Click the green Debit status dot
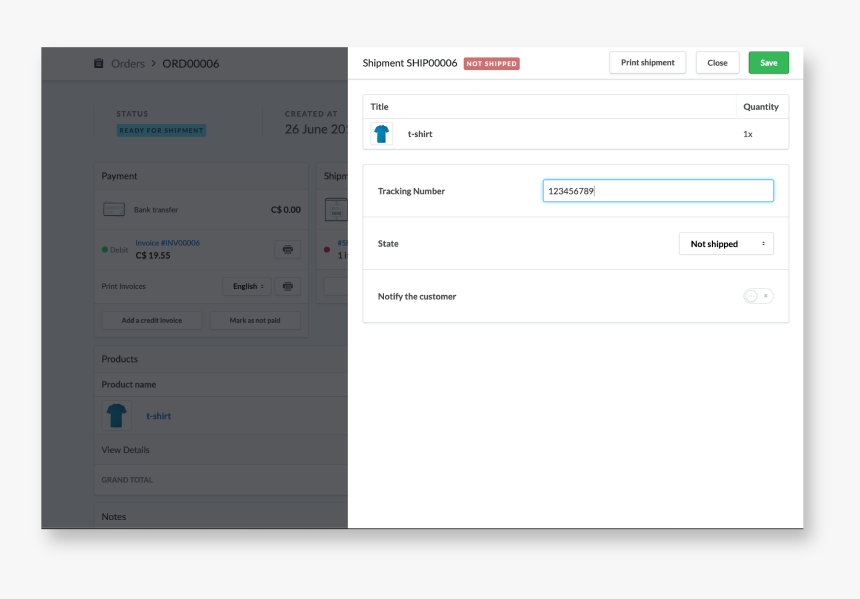Viewport: 860px width, 599px height. (105, 249)
